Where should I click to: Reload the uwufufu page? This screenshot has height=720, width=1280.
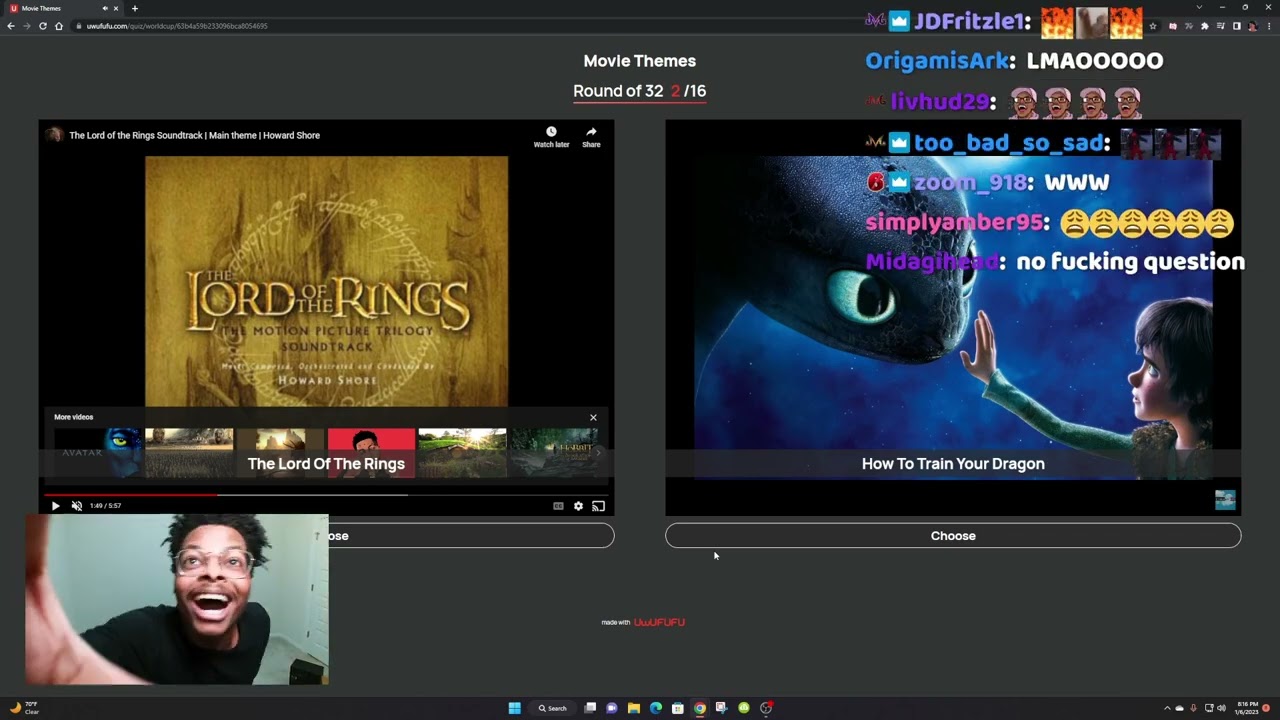pyautogui.click(x=43, y=26)
